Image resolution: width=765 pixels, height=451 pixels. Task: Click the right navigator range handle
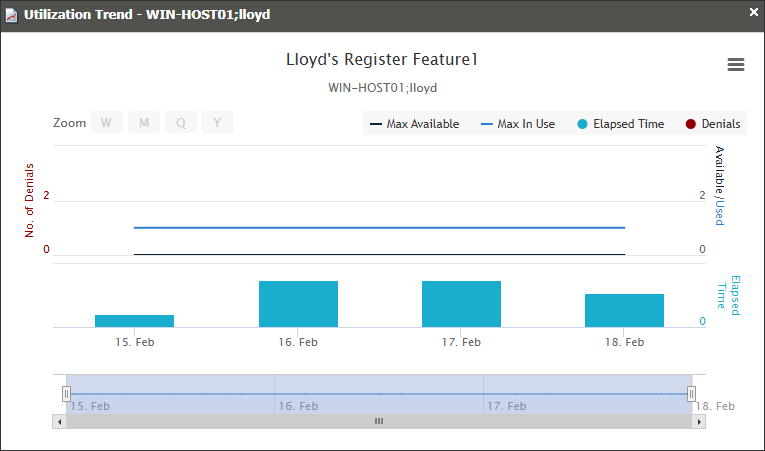coord(691,393)
